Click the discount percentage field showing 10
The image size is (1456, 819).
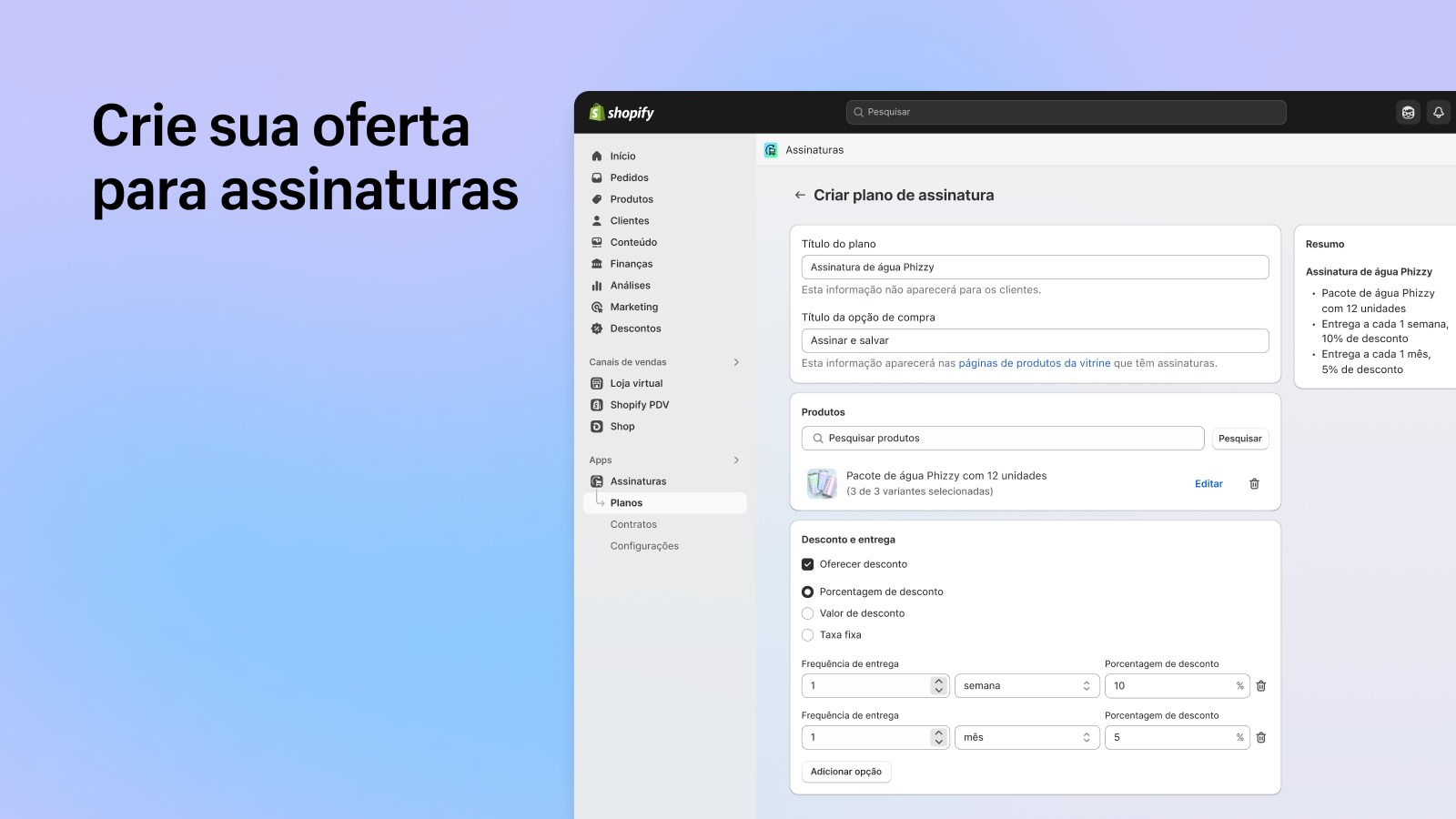tap(1177, 686)
